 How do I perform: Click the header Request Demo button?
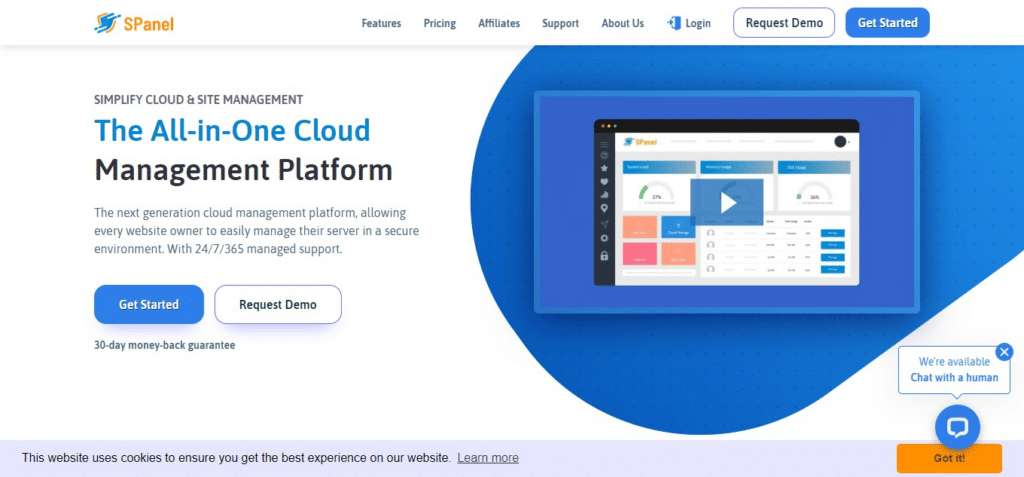click(x=784, y=23)
